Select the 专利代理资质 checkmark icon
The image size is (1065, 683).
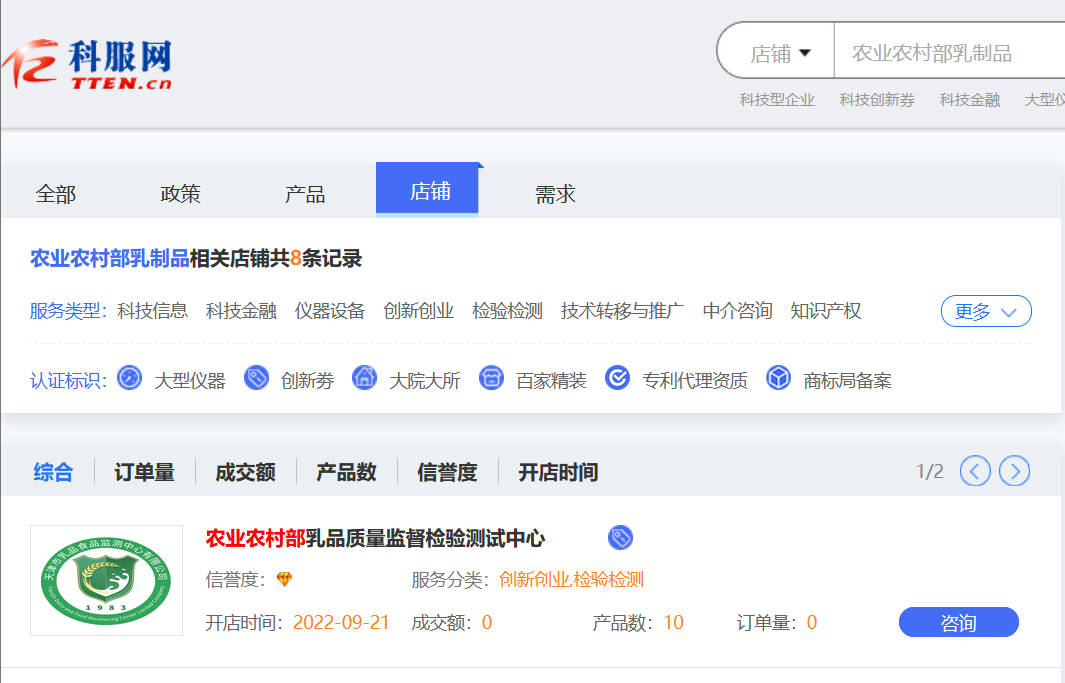pos(617,378)
